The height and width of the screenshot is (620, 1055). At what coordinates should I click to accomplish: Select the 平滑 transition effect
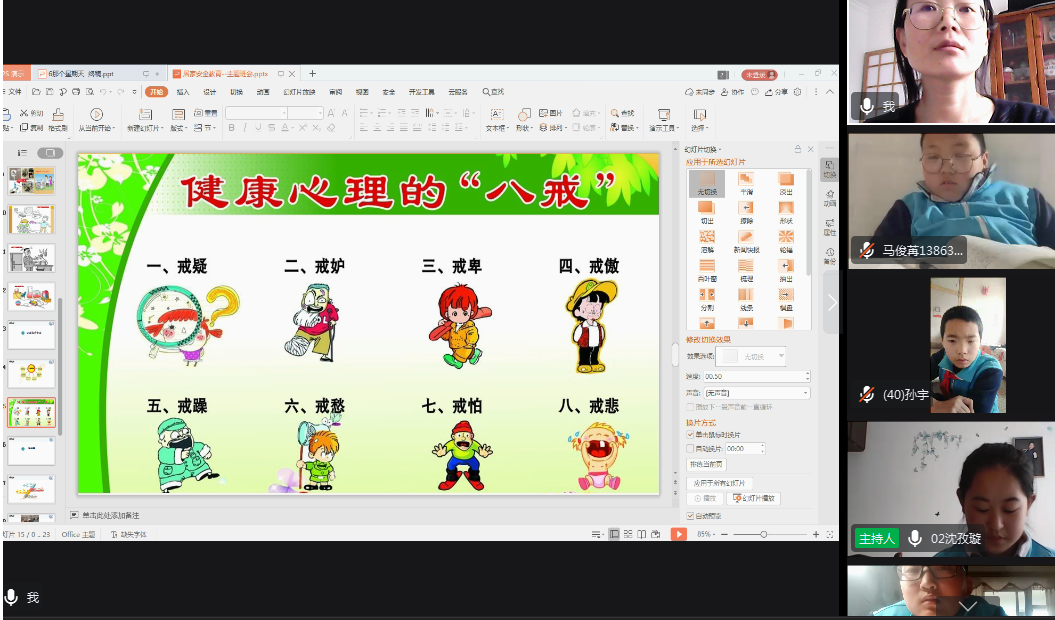746,181
